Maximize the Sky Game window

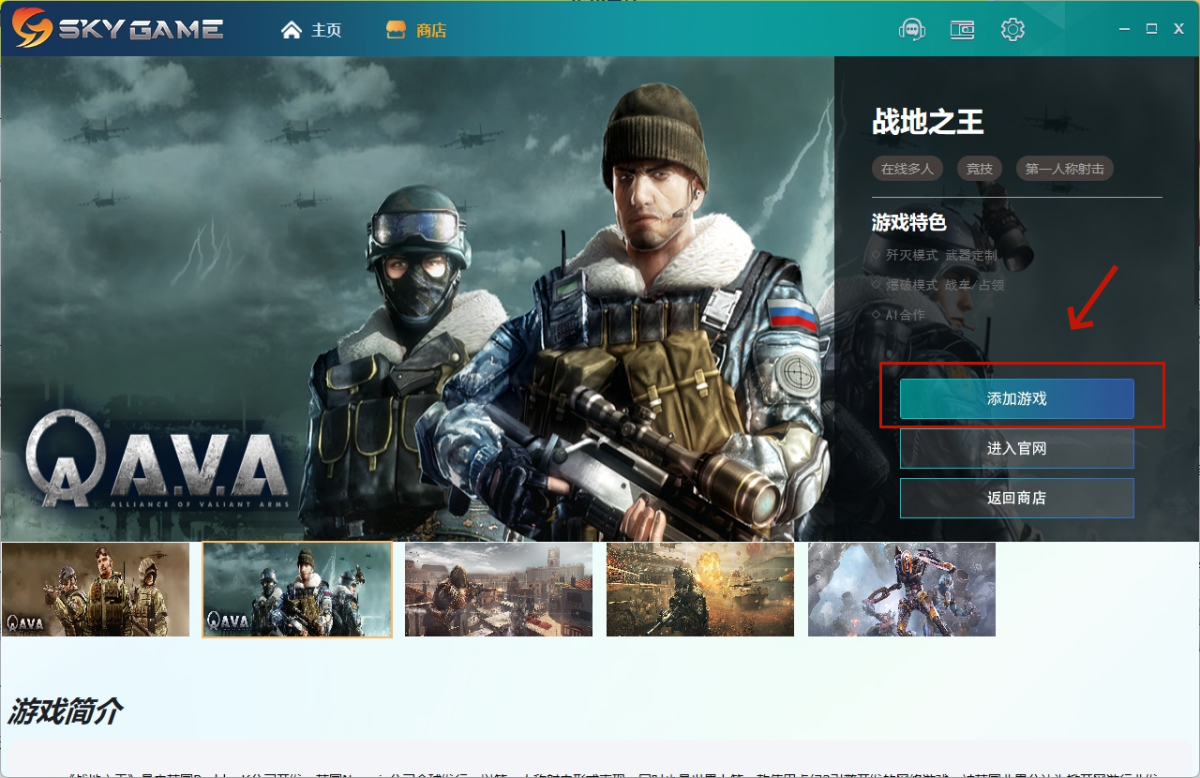click(x=1151, y=29)
